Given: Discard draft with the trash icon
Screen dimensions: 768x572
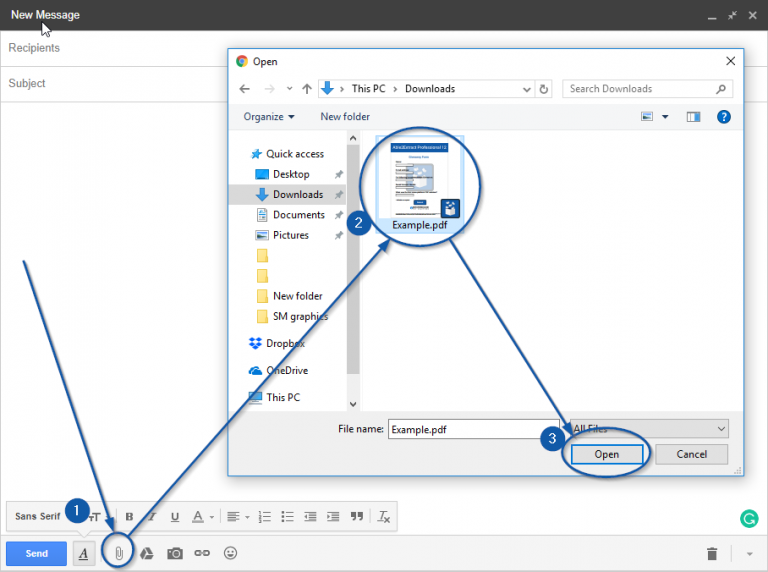Looking at the screenshot, I should [x=712, y=553].
